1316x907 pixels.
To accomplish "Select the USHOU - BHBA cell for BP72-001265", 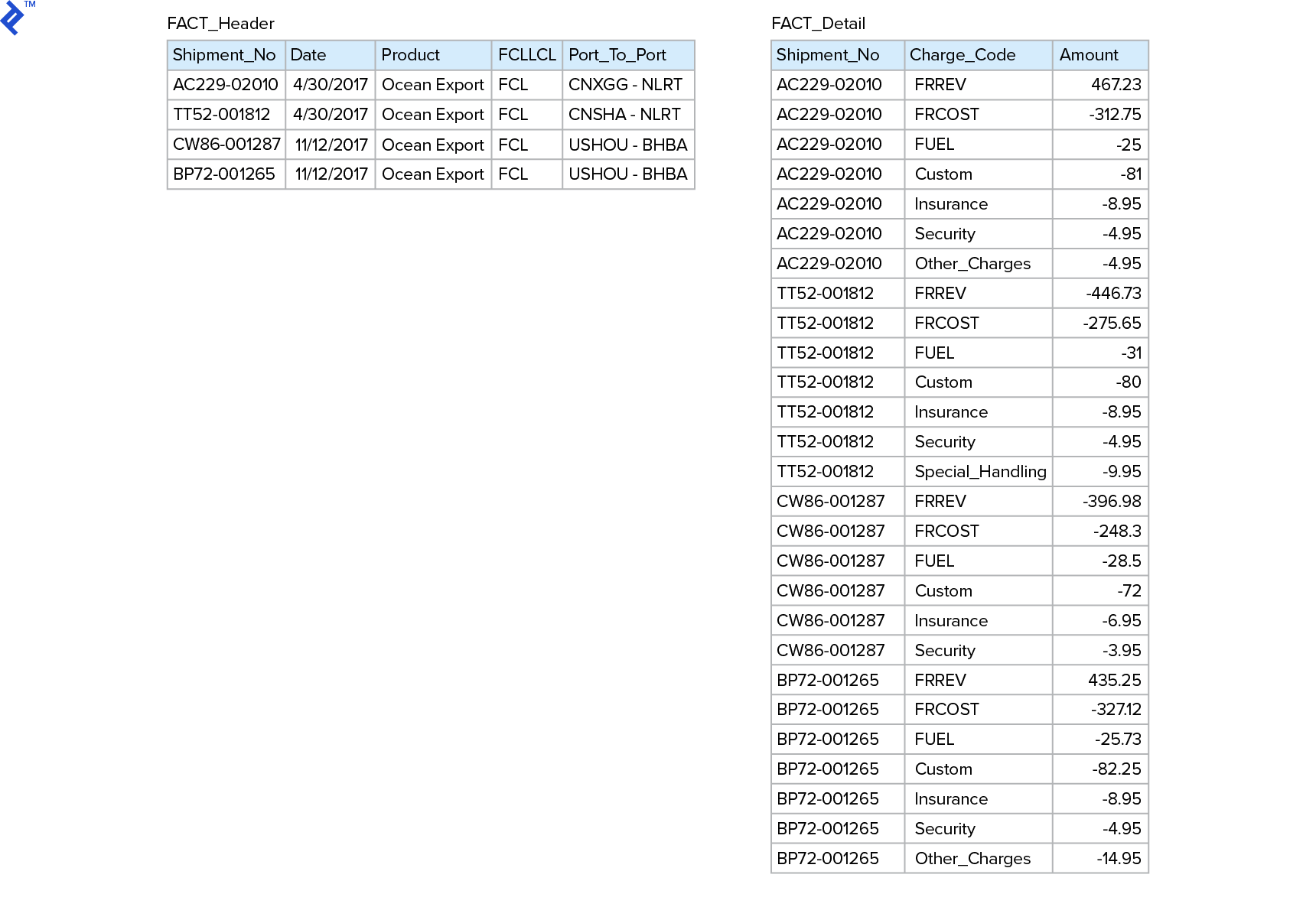I will tap(627, 174).
